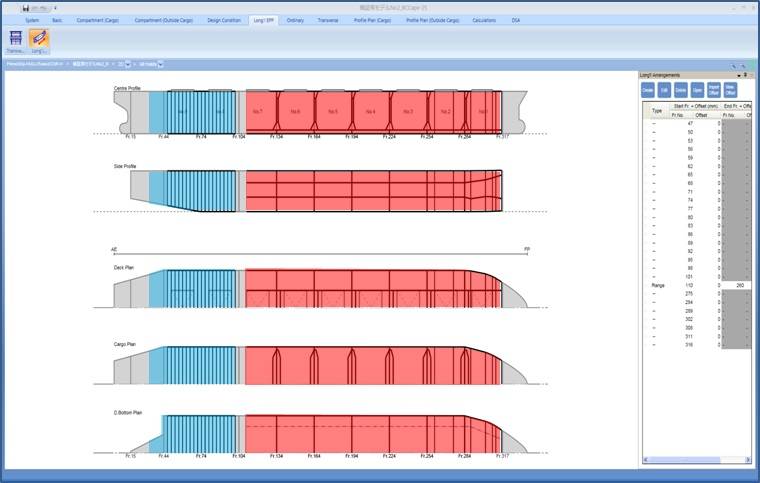The image size is (760, 483).
Task: Click the Transverse ribbon icon
Action: (16, 40)
